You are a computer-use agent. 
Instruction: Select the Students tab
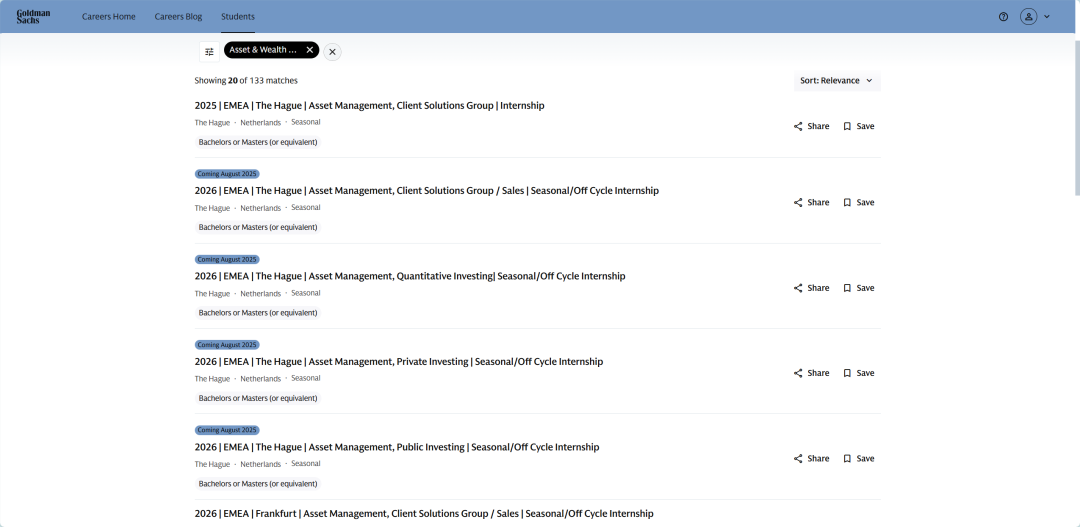pos(238,17)
